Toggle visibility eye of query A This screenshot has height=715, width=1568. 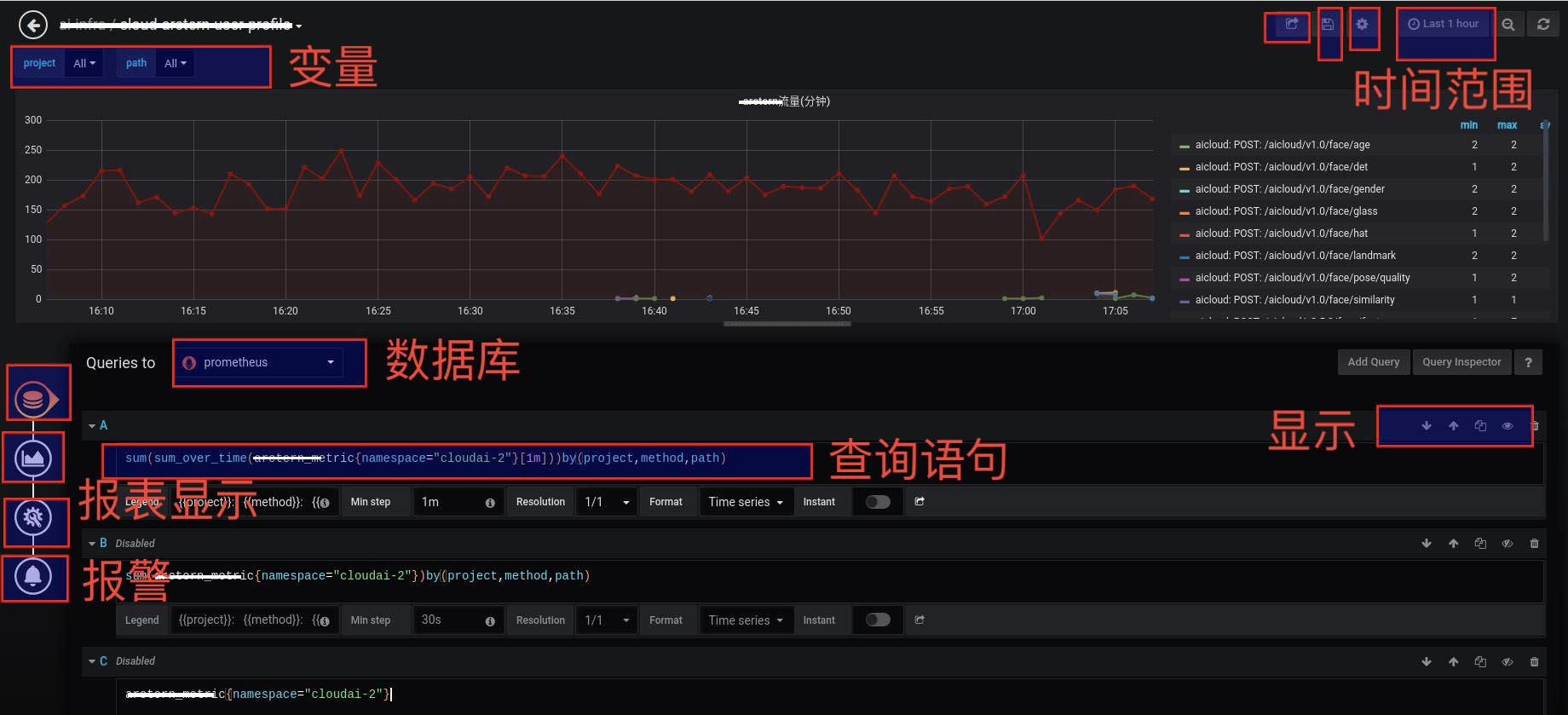(1507, 426)
